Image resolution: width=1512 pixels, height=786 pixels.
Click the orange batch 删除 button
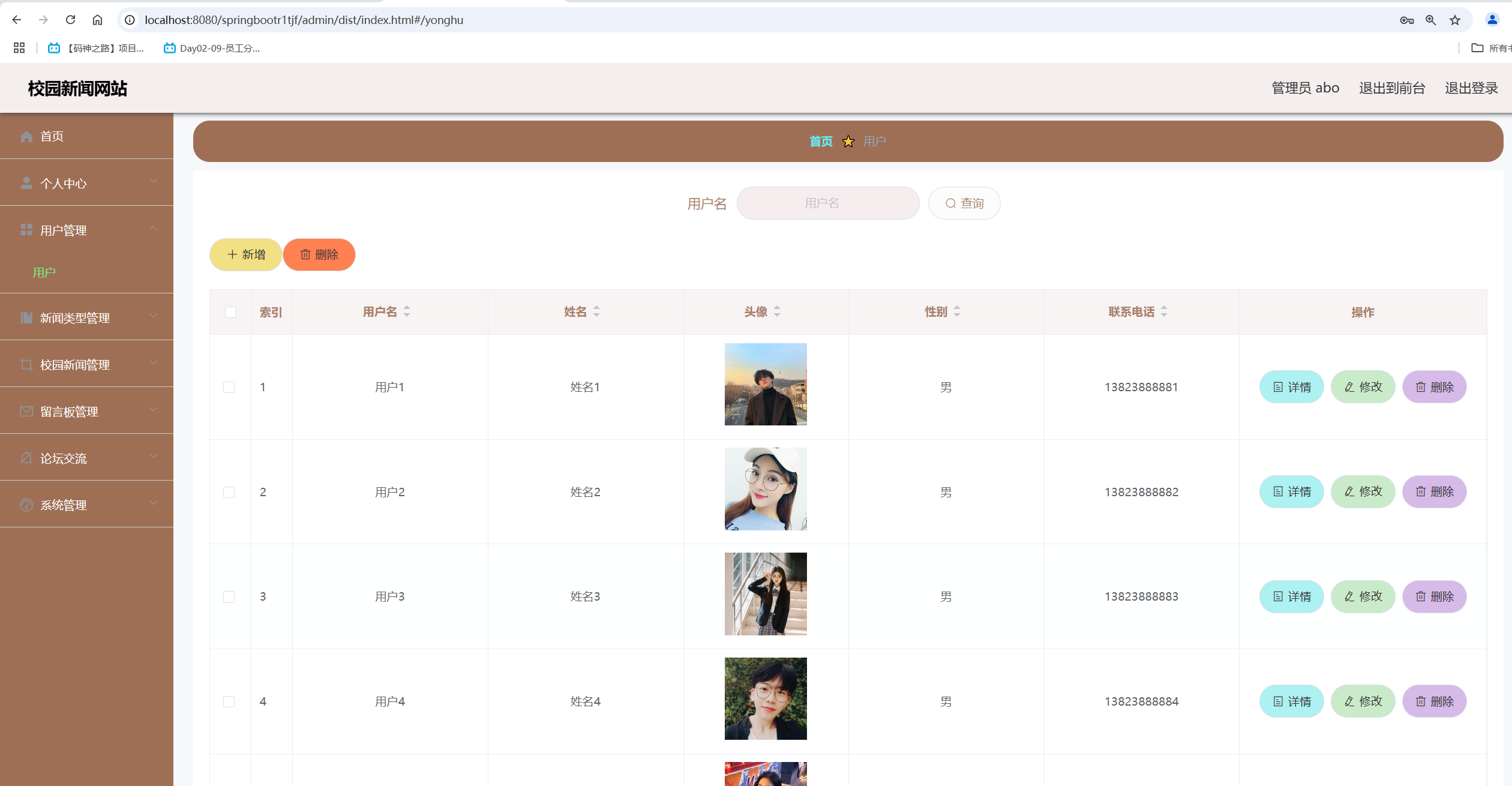pyautogui.click(x=319, y=254)
